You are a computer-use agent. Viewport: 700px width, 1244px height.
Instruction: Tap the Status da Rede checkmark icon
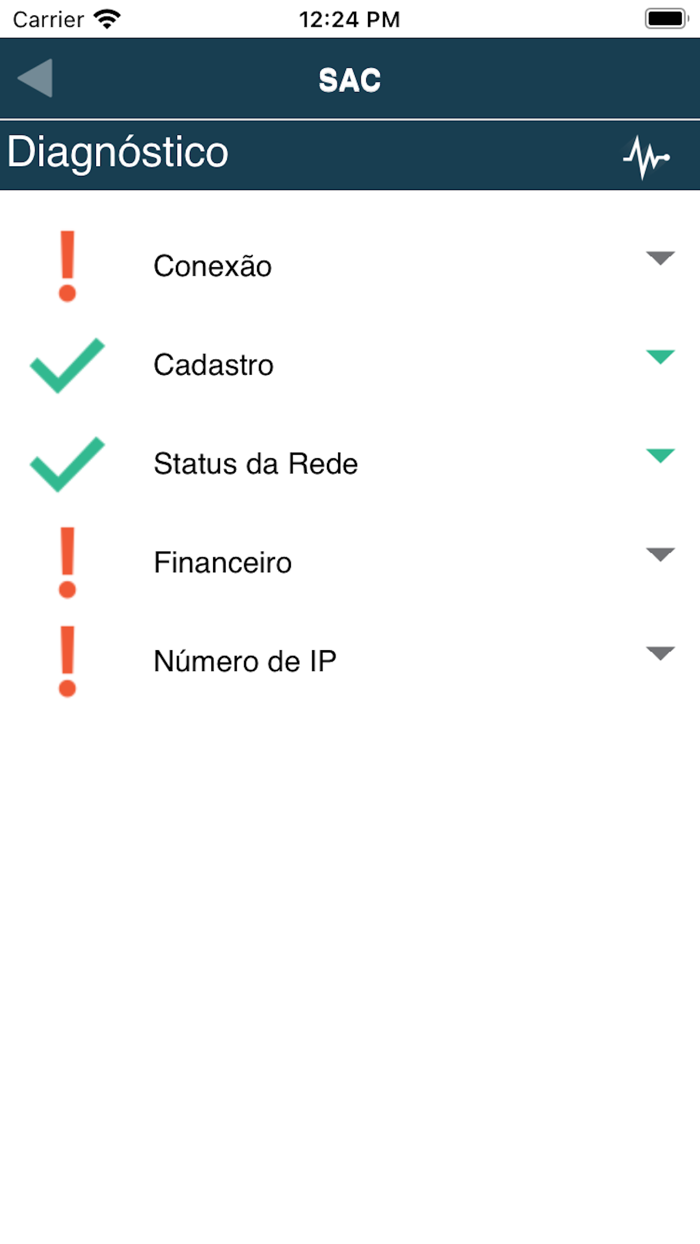pyautogui.click(x=67, y=464)
